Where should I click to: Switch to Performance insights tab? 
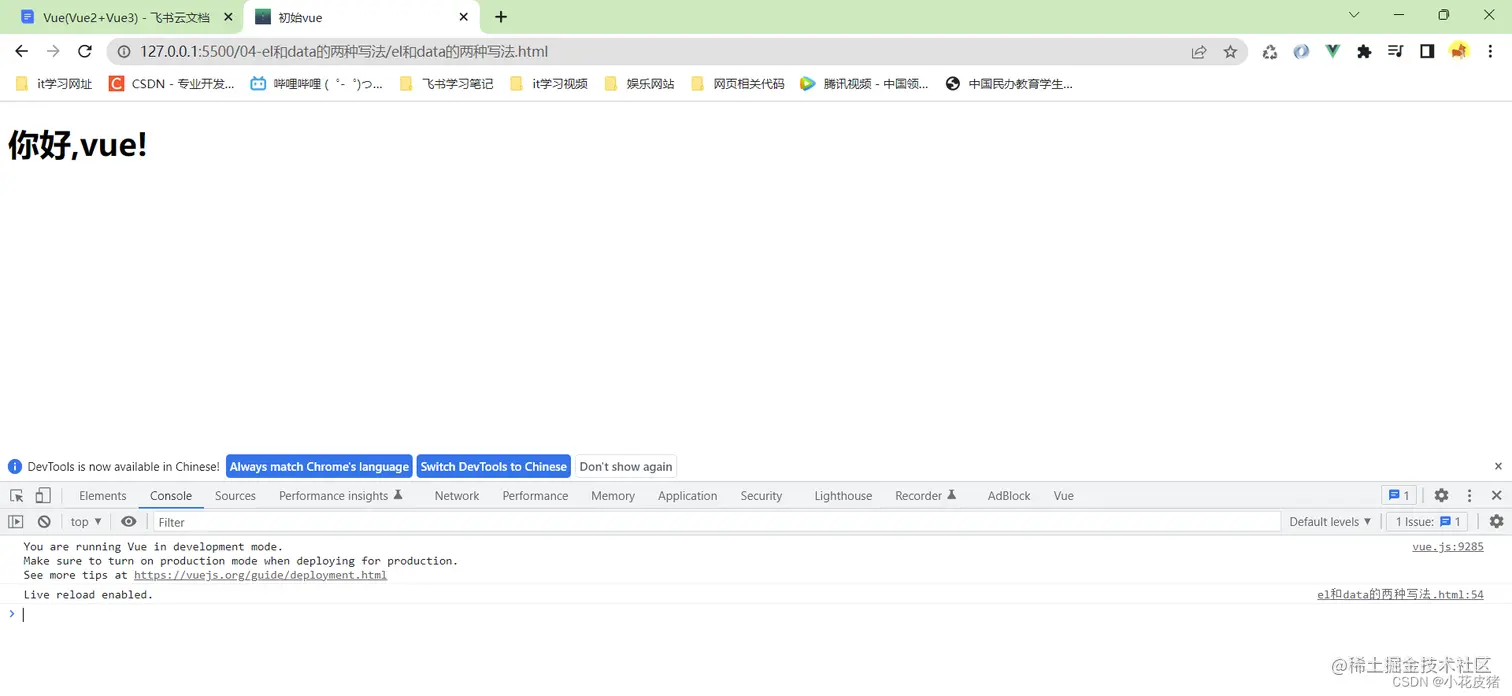(341, 496)
